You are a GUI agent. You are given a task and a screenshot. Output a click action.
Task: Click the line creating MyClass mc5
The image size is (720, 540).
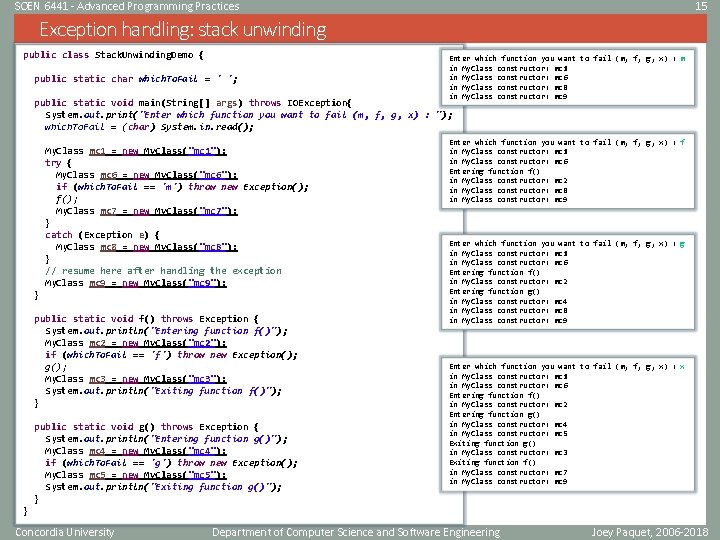coord(135,475)
